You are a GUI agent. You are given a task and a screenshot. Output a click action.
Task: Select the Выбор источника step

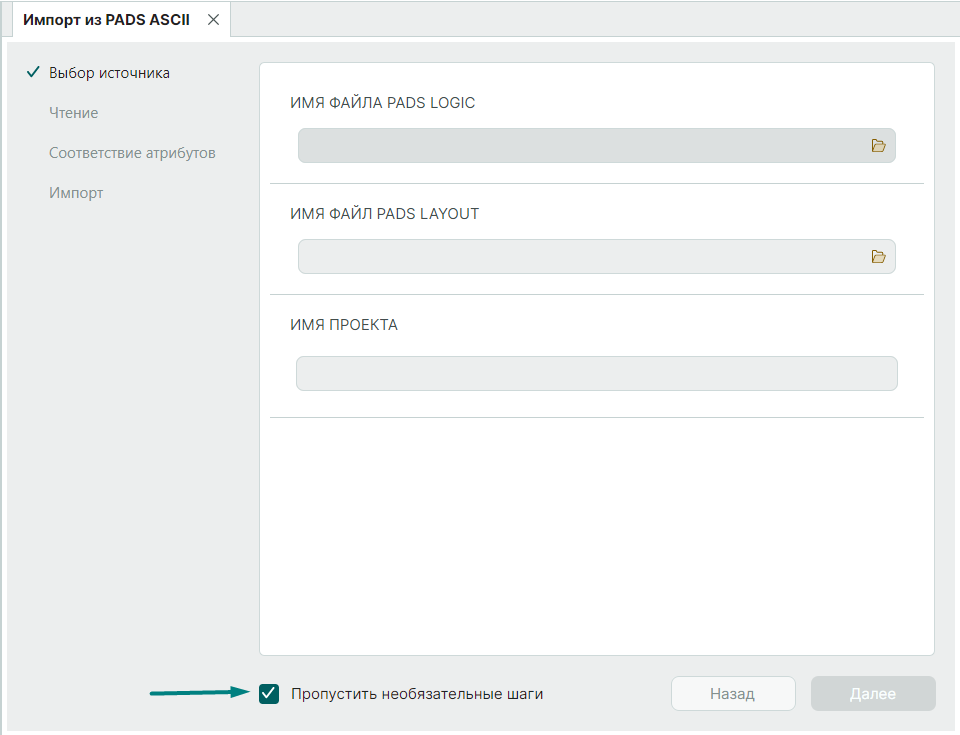pyautogui.click(x=109, y=73)
